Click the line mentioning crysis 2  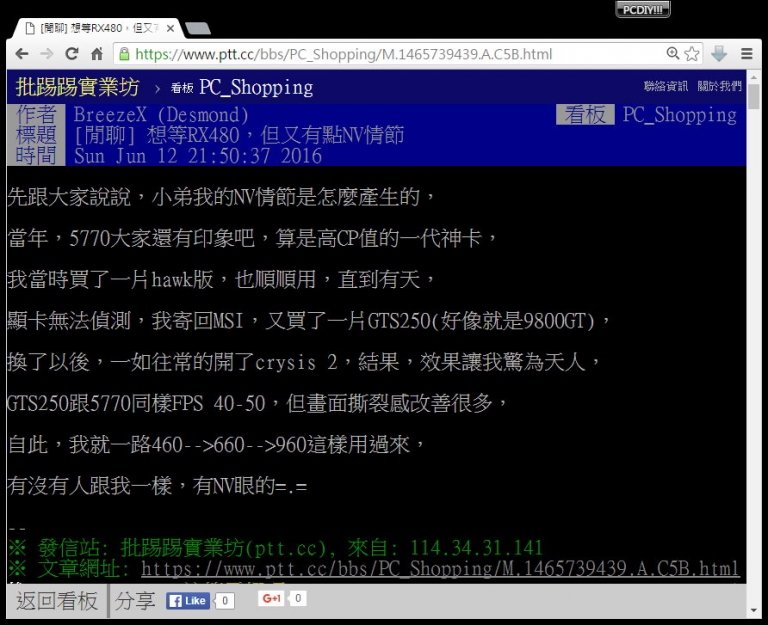305,362
